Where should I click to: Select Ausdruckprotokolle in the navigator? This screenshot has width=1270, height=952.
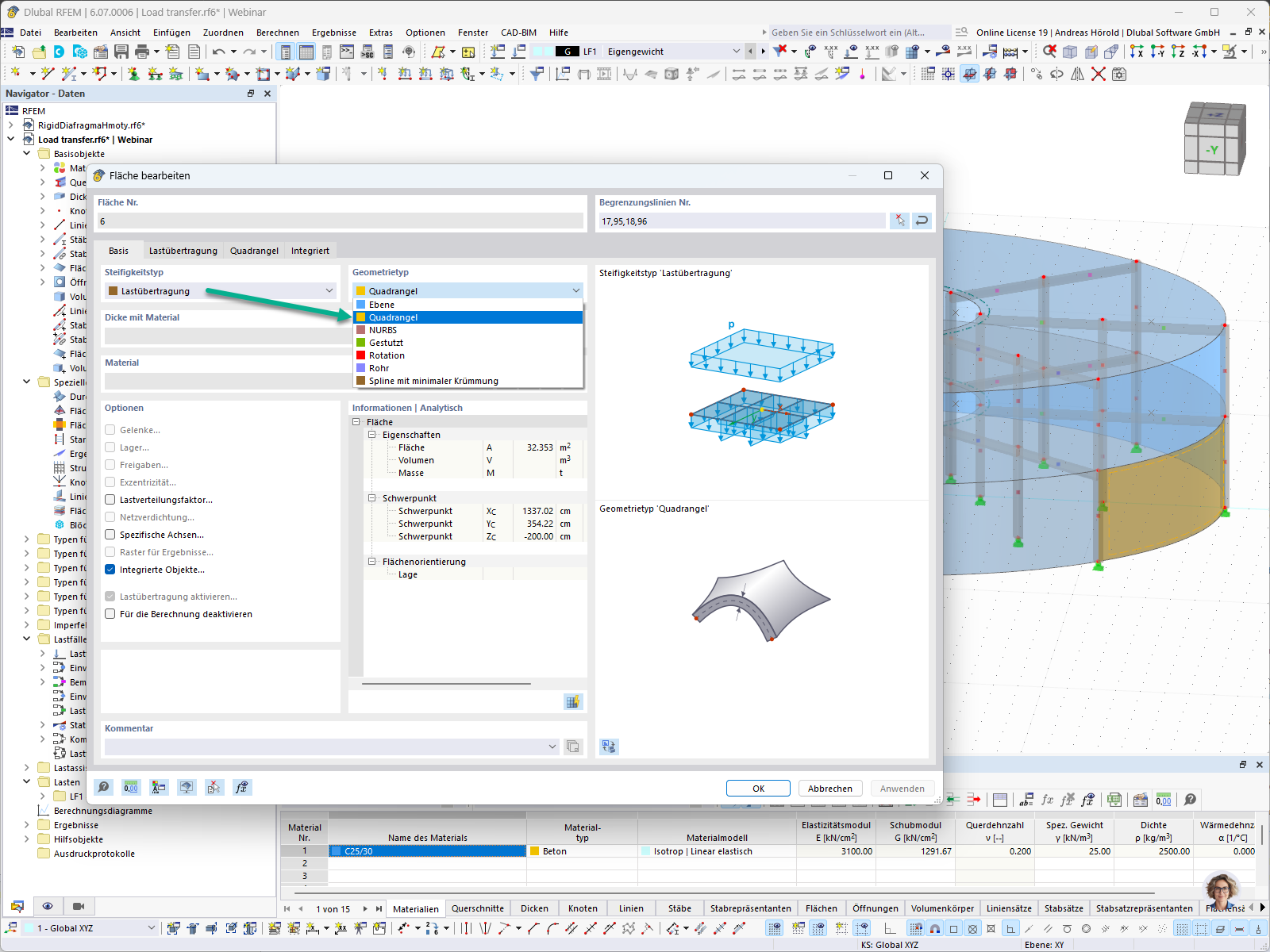tap(94, 854)
